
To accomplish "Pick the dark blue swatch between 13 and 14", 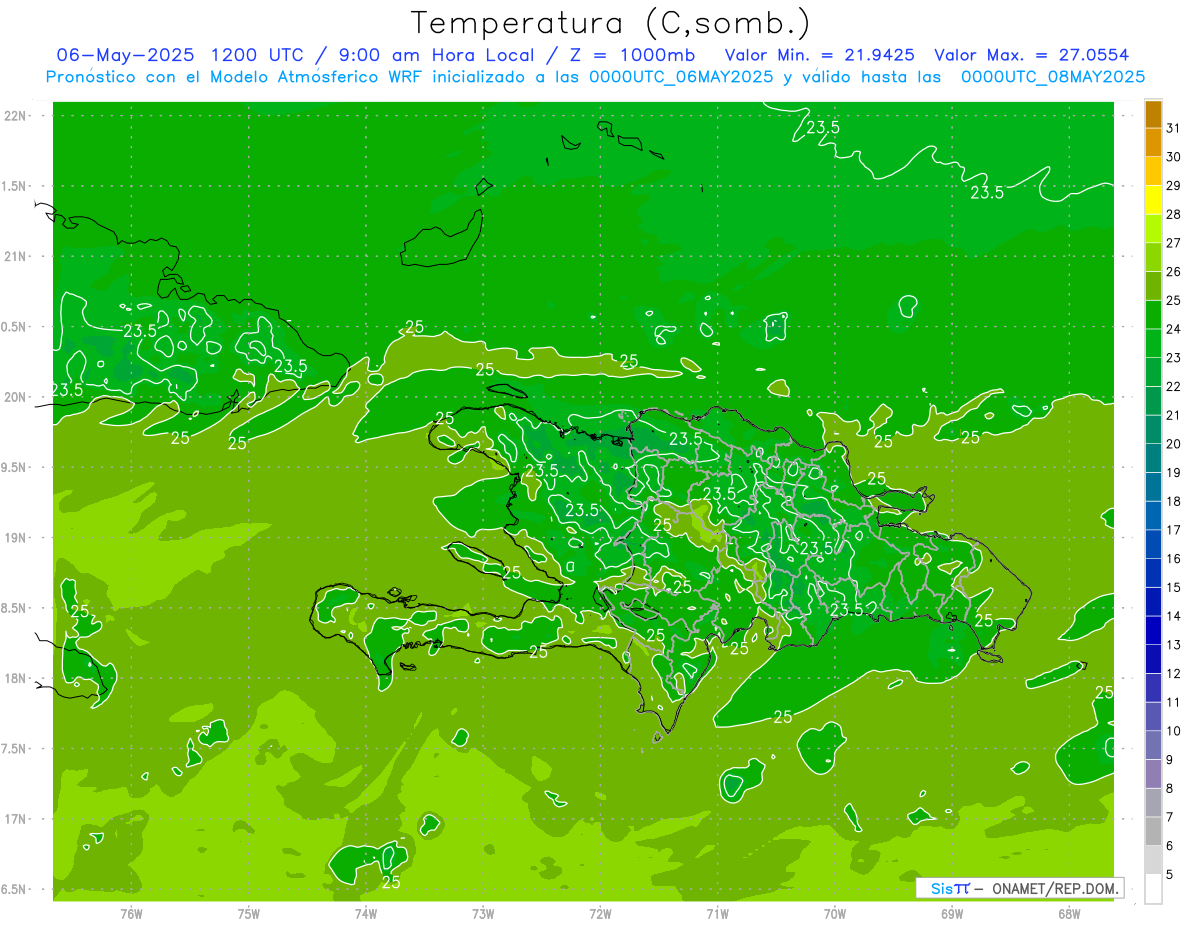I will (1153, 631).
